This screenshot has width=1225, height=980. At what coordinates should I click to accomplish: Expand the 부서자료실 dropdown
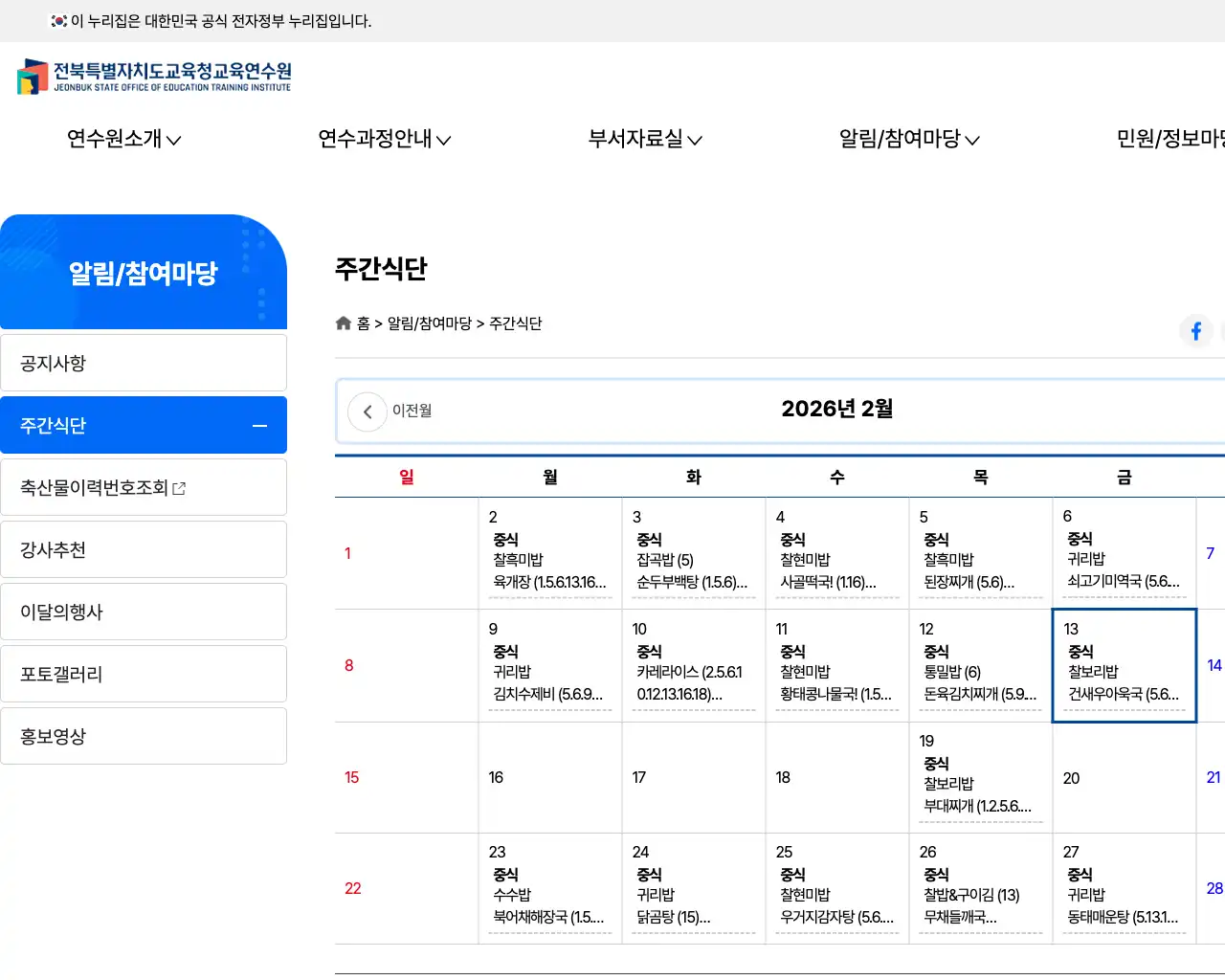pyautogui.click(x=645, y=139)
